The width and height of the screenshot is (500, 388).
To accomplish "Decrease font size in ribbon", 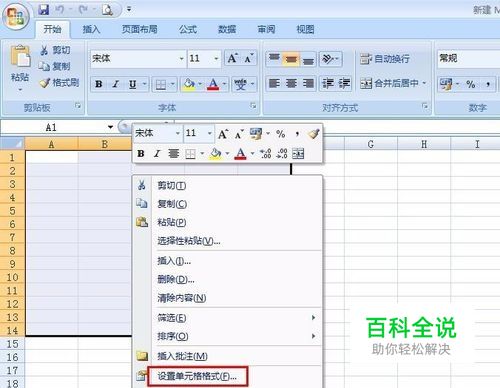I will pyautogui.click(x=248, y=59).
